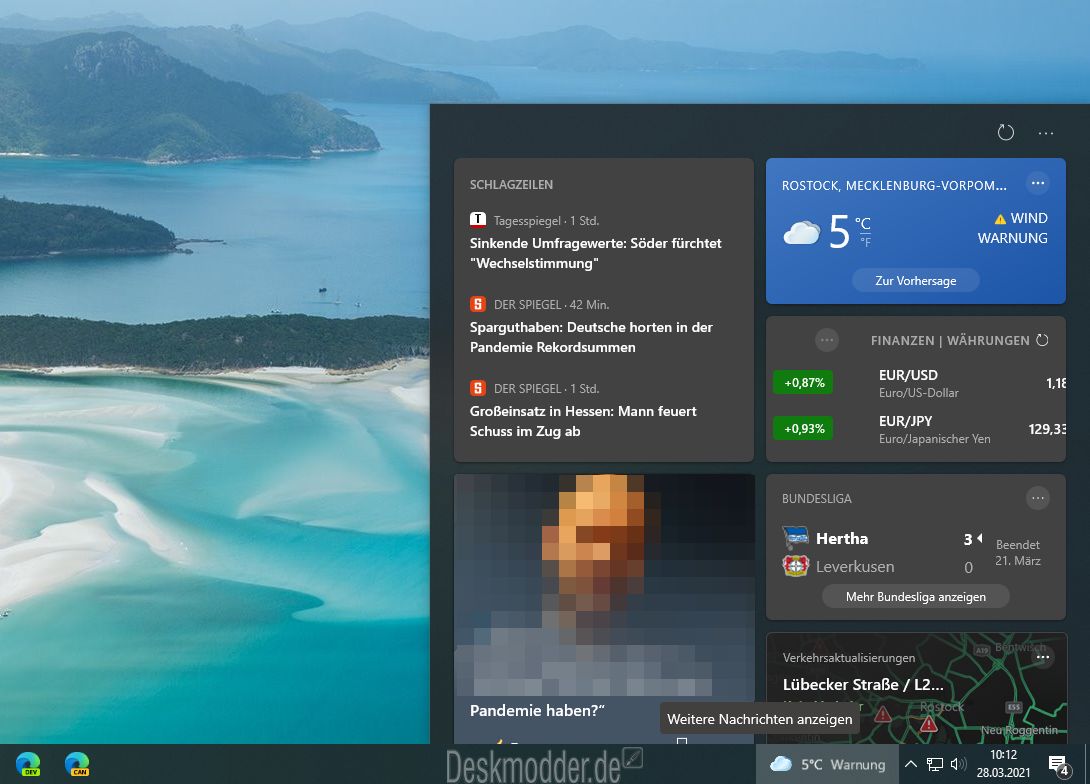
Task: Expand the hidden system tray icons
Action: pyautogui.click(x=911, y=765)
